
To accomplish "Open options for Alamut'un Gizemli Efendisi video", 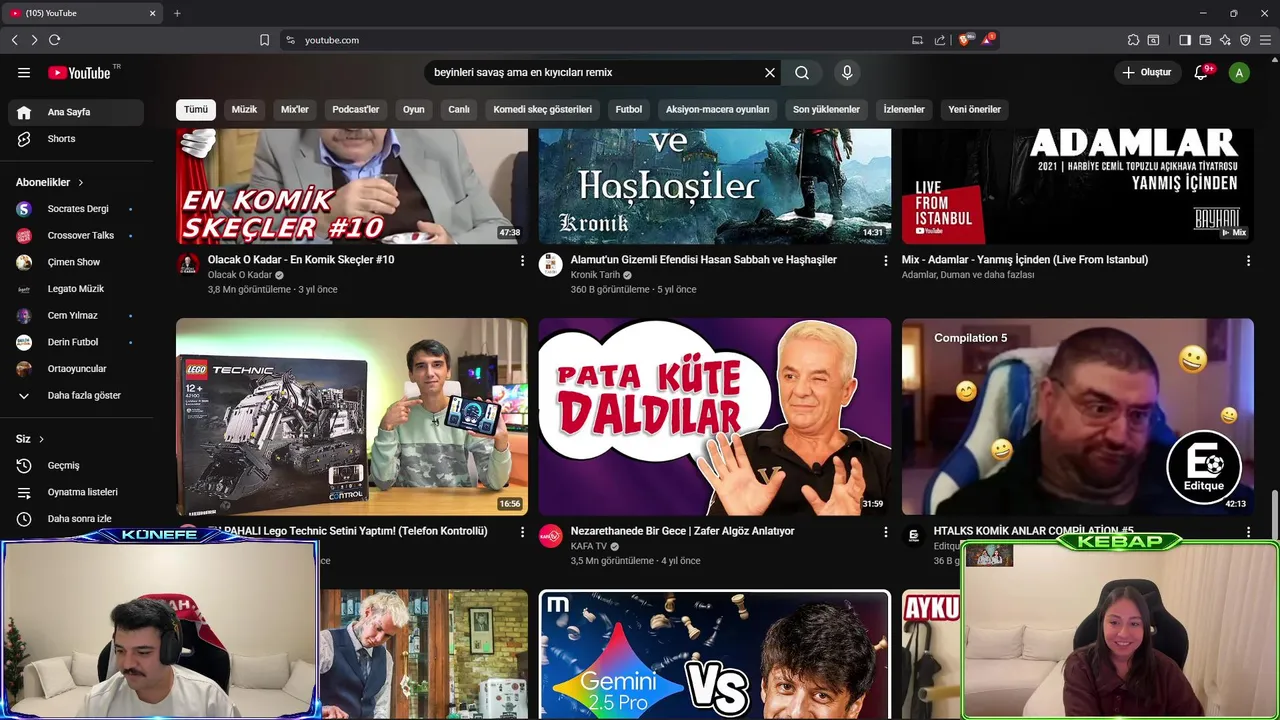I will (885, 260).
